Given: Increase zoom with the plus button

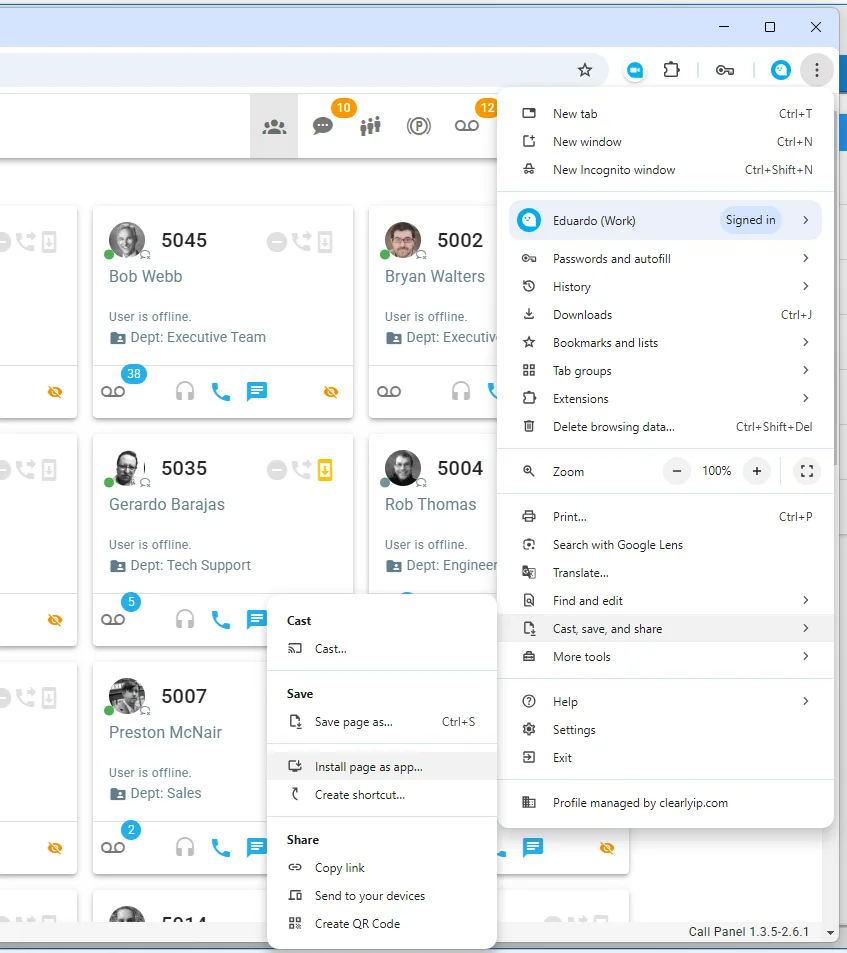Looking at the screenshot, I should point(756,471).
